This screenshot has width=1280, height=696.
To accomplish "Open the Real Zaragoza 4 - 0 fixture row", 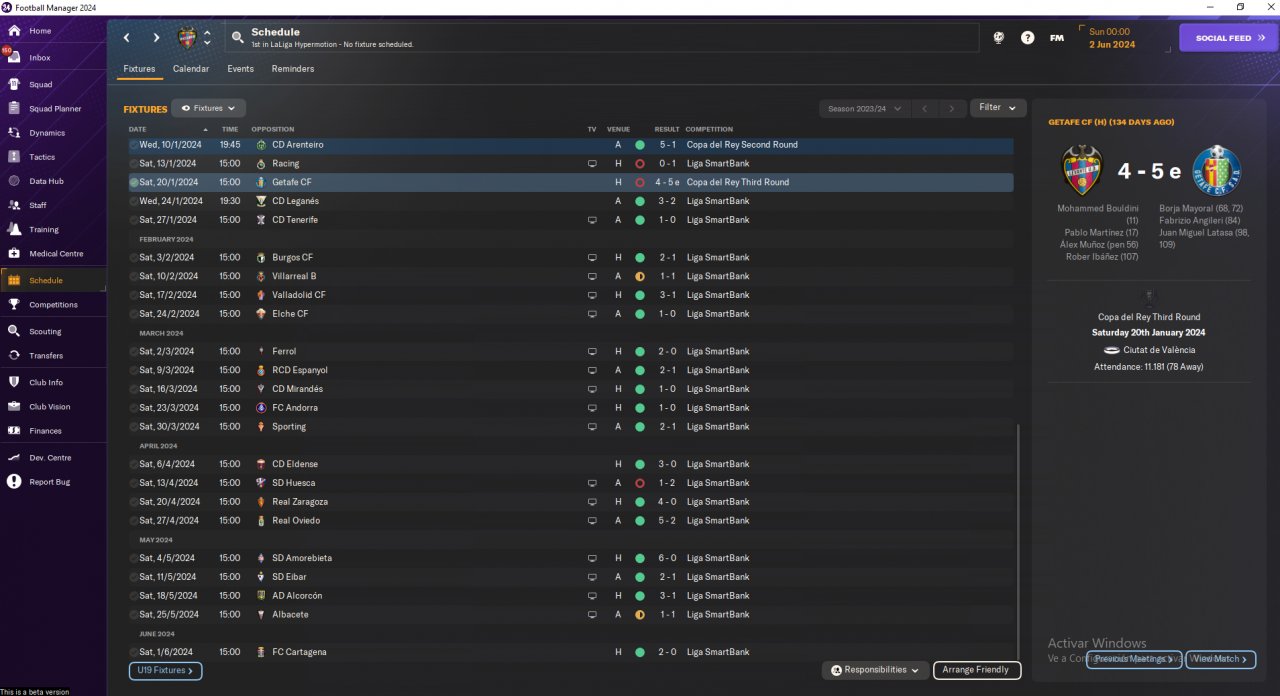I will tap(571, 502).
